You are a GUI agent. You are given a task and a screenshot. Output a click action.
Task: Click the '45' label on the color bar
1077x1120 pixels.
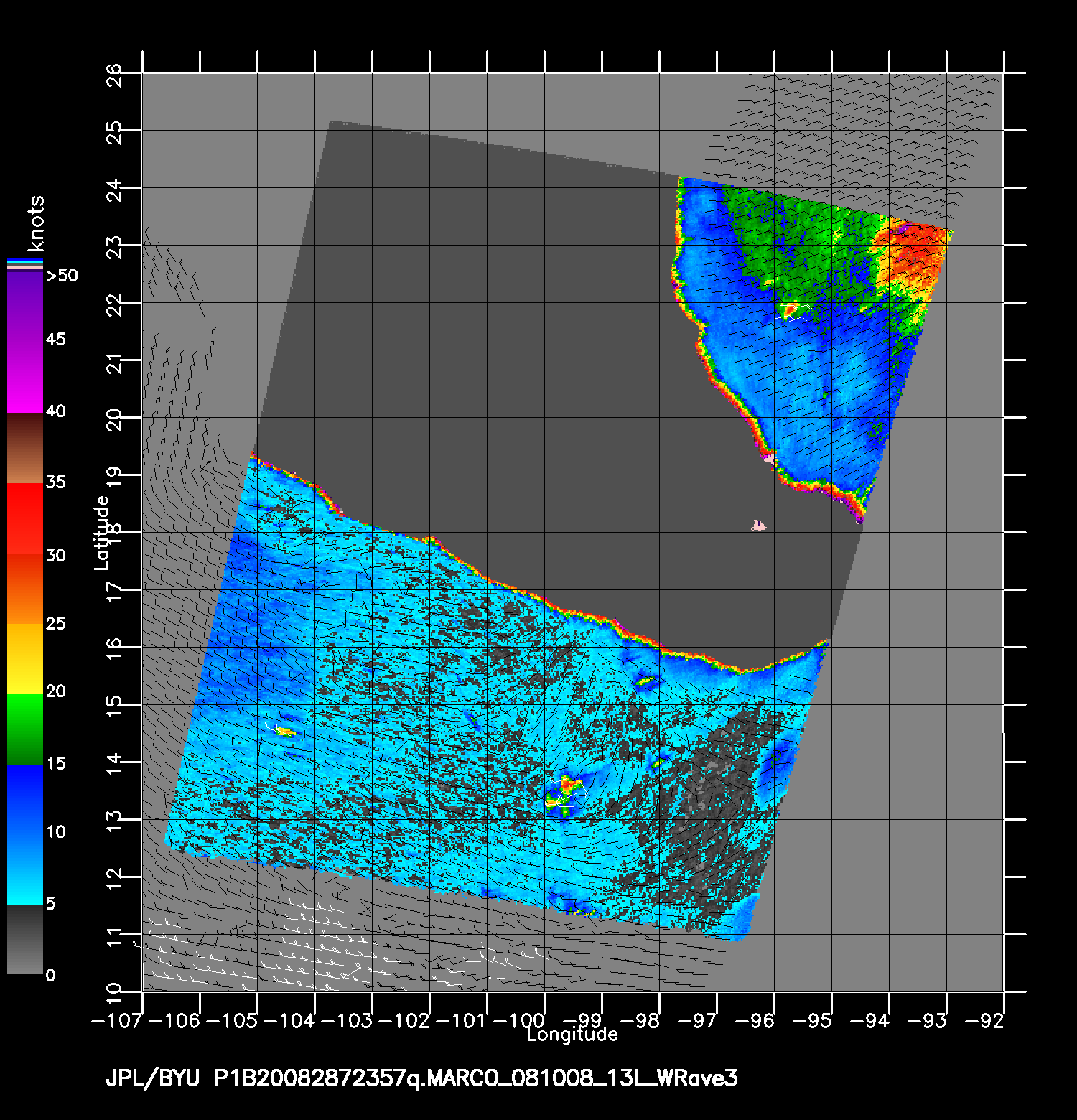(x=55, y=339)
